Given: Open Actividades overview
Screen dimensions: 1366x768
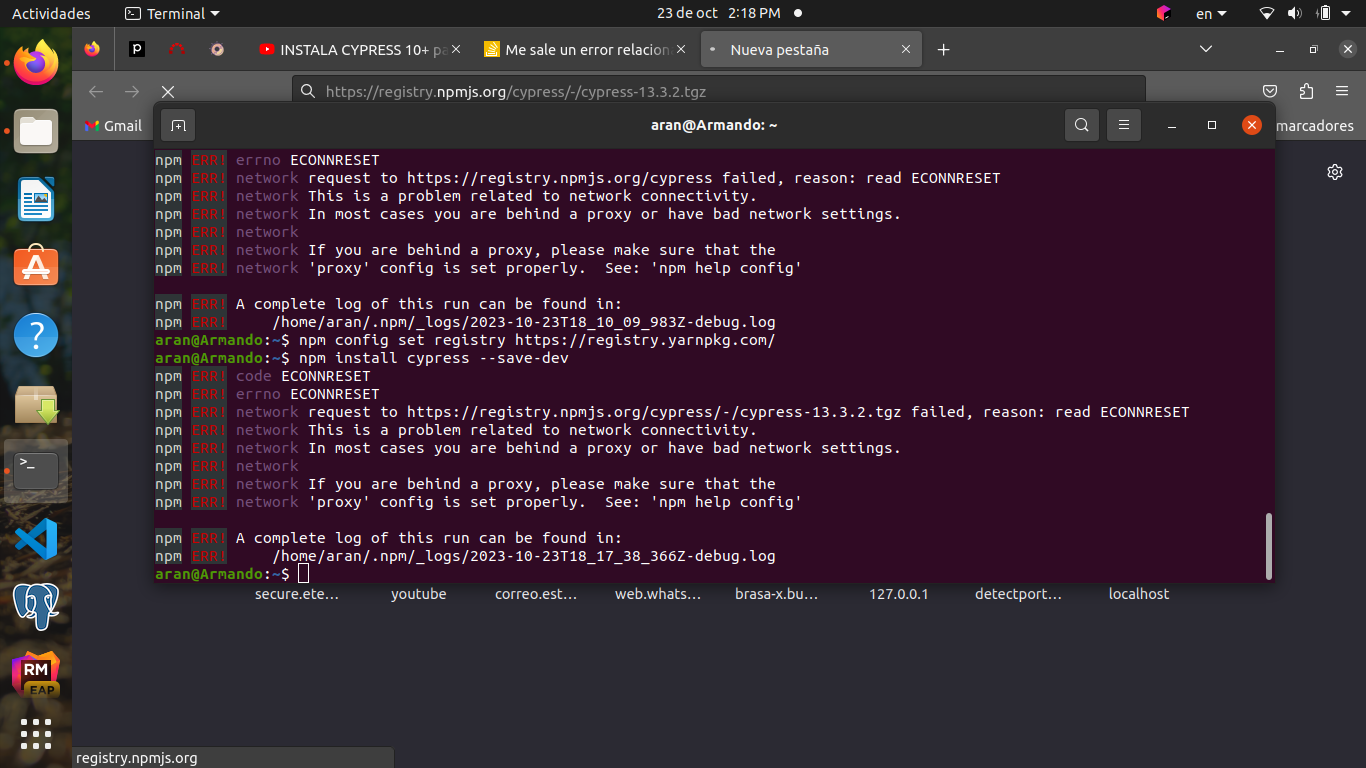Looking at the screenshot, I should (x=51, y=13).
